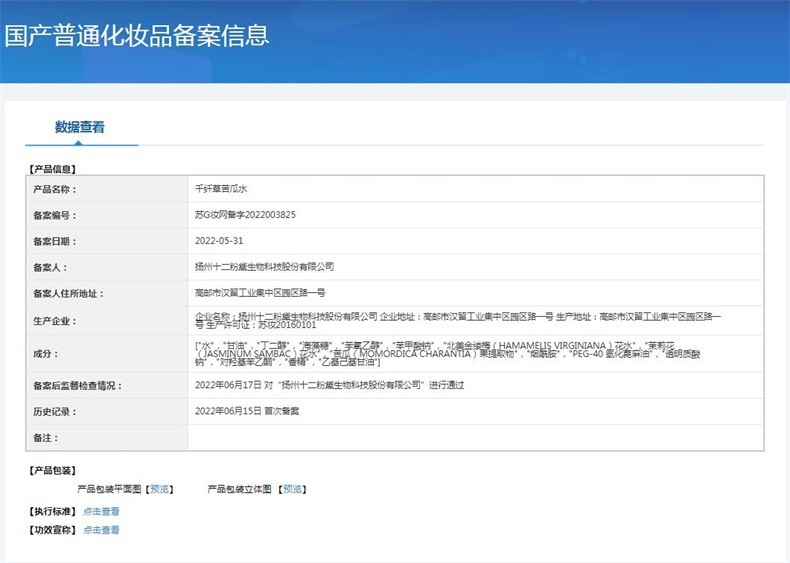
Task: Click the 【执行标准】 label
Action: (52, 512)
